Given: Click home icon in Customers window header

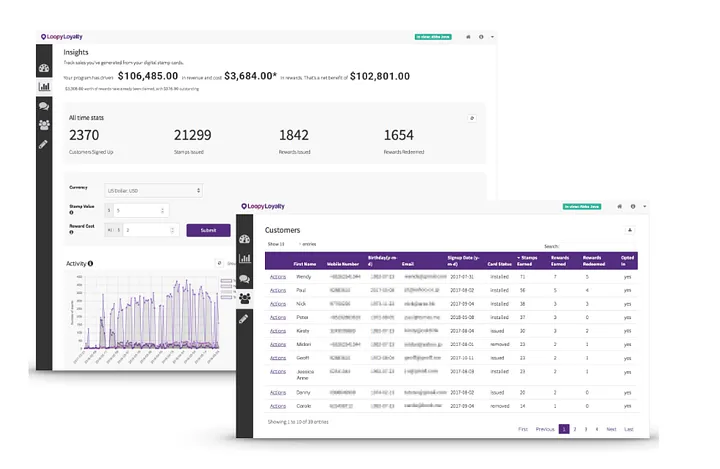Looking at the screenshot, I should (619, 207).
